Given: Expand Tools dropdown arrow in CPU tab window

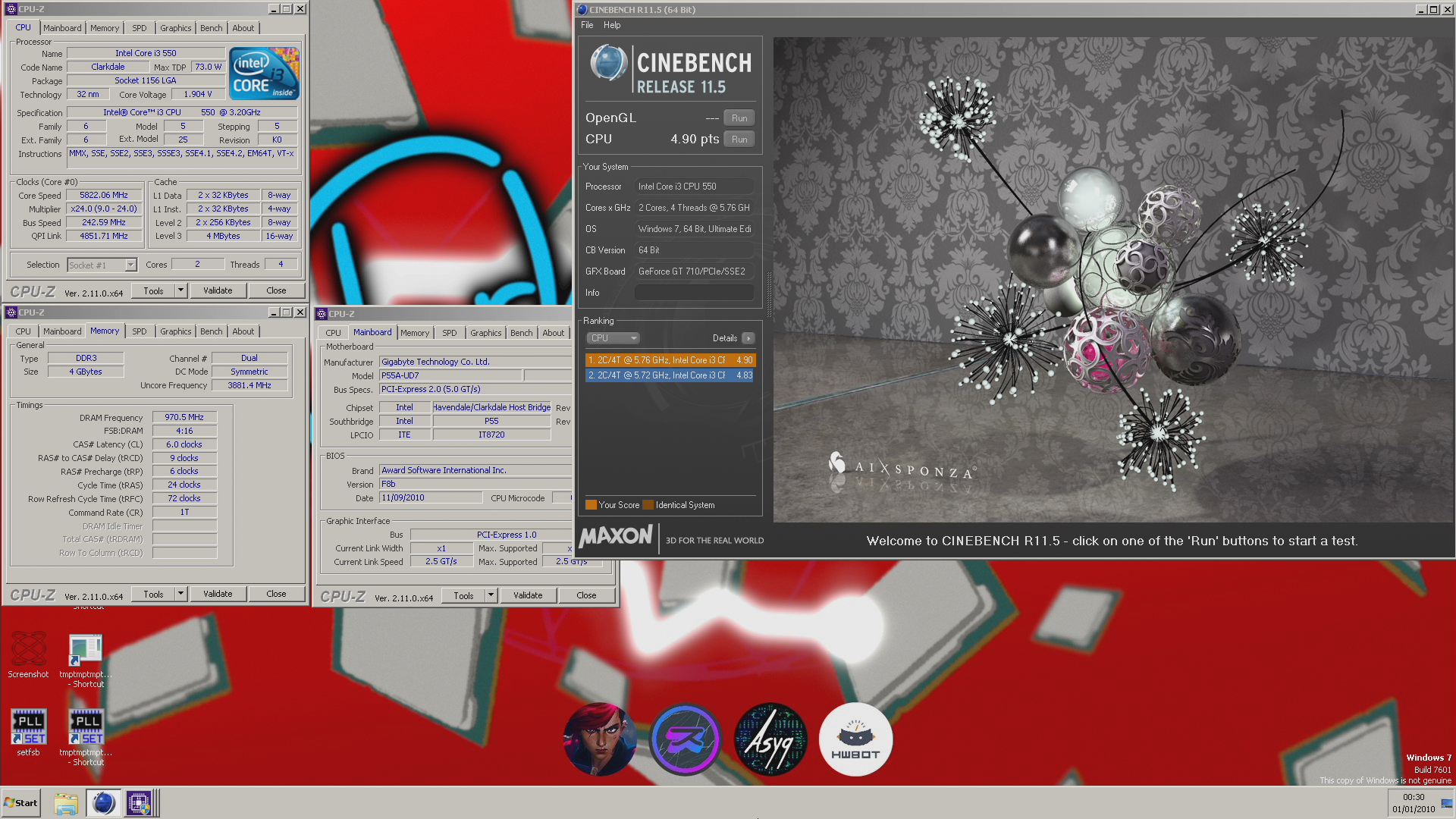Looking at the screenshot, I should click(180, 290).
